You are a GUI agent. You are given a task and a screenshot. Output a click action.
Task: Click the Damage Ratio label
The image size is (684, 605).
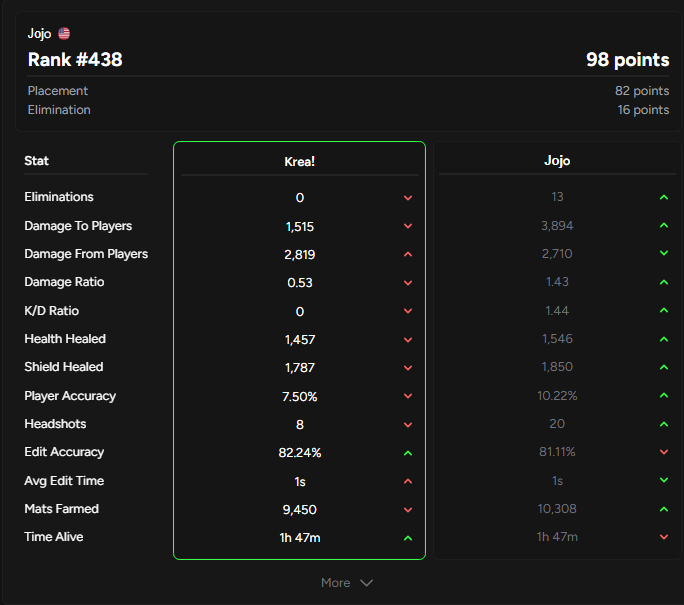(x=64, y=282)
